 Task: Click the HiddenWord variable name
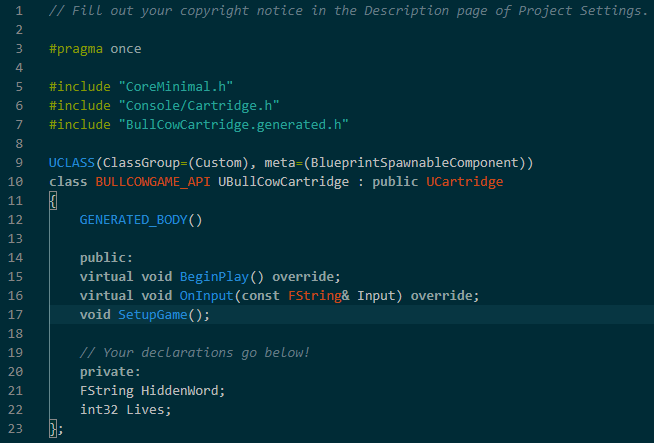point(184,390)
